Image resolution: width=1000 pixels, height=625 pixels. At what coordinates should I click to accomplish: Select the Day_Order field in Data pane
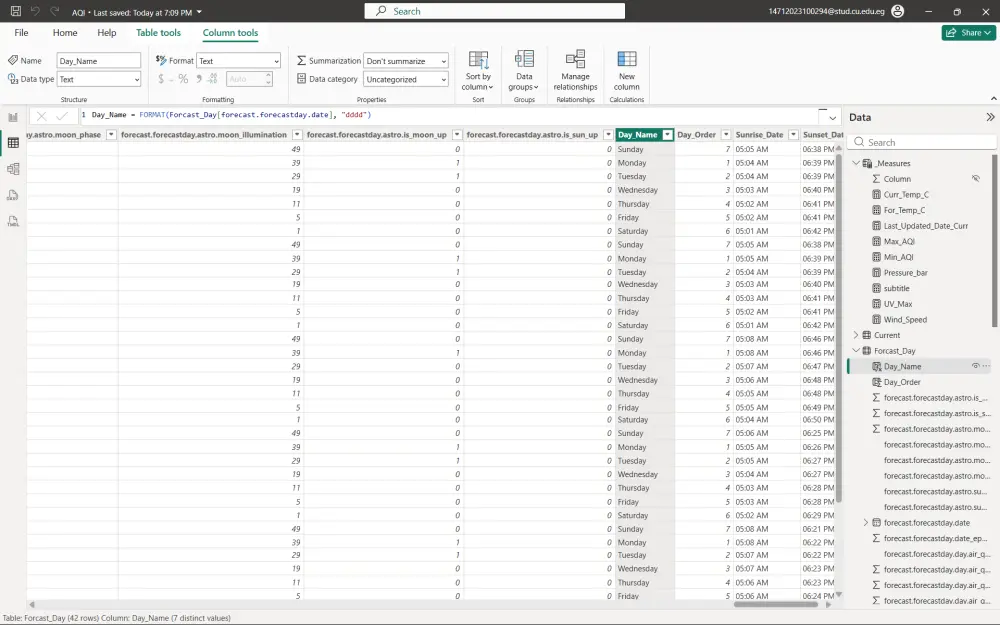(902, 382)
